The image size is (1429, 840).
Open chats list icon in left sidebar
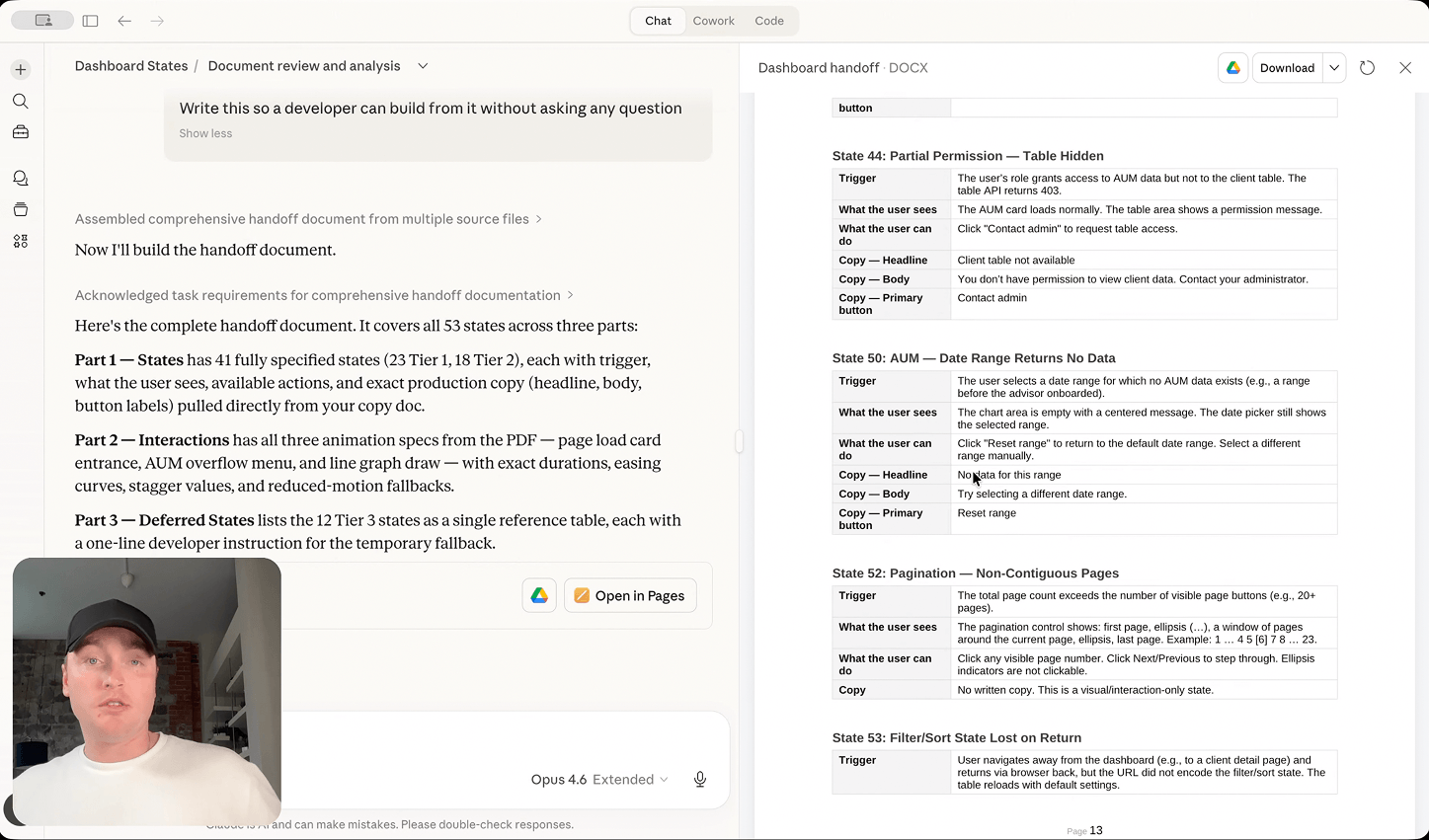pos(21,179)
